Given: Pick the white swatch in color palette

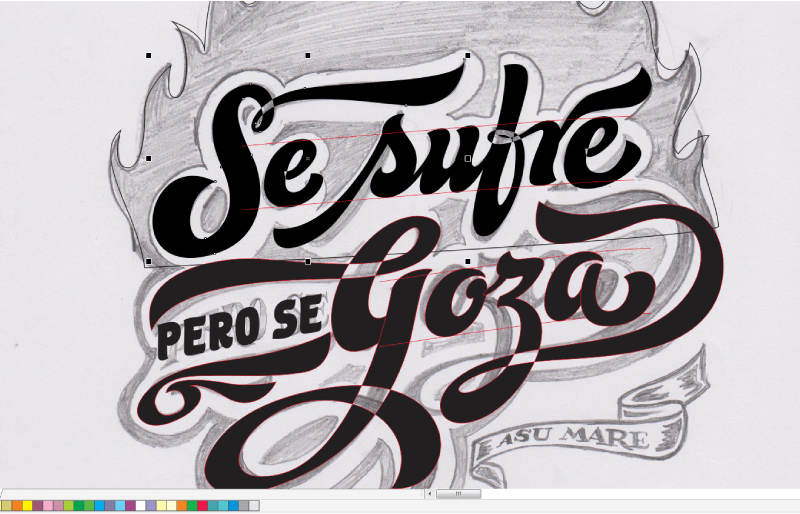Looking at the screenshot, I should [140, 506].
